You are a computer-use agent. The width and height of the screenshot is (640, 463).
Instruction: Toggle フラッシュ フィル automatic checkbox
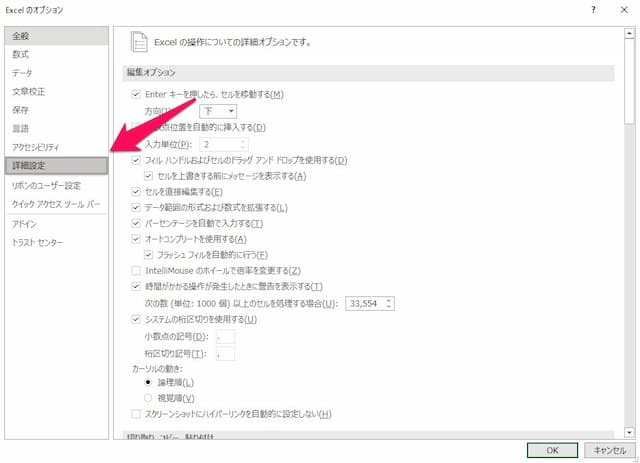[x=149, y=255]
